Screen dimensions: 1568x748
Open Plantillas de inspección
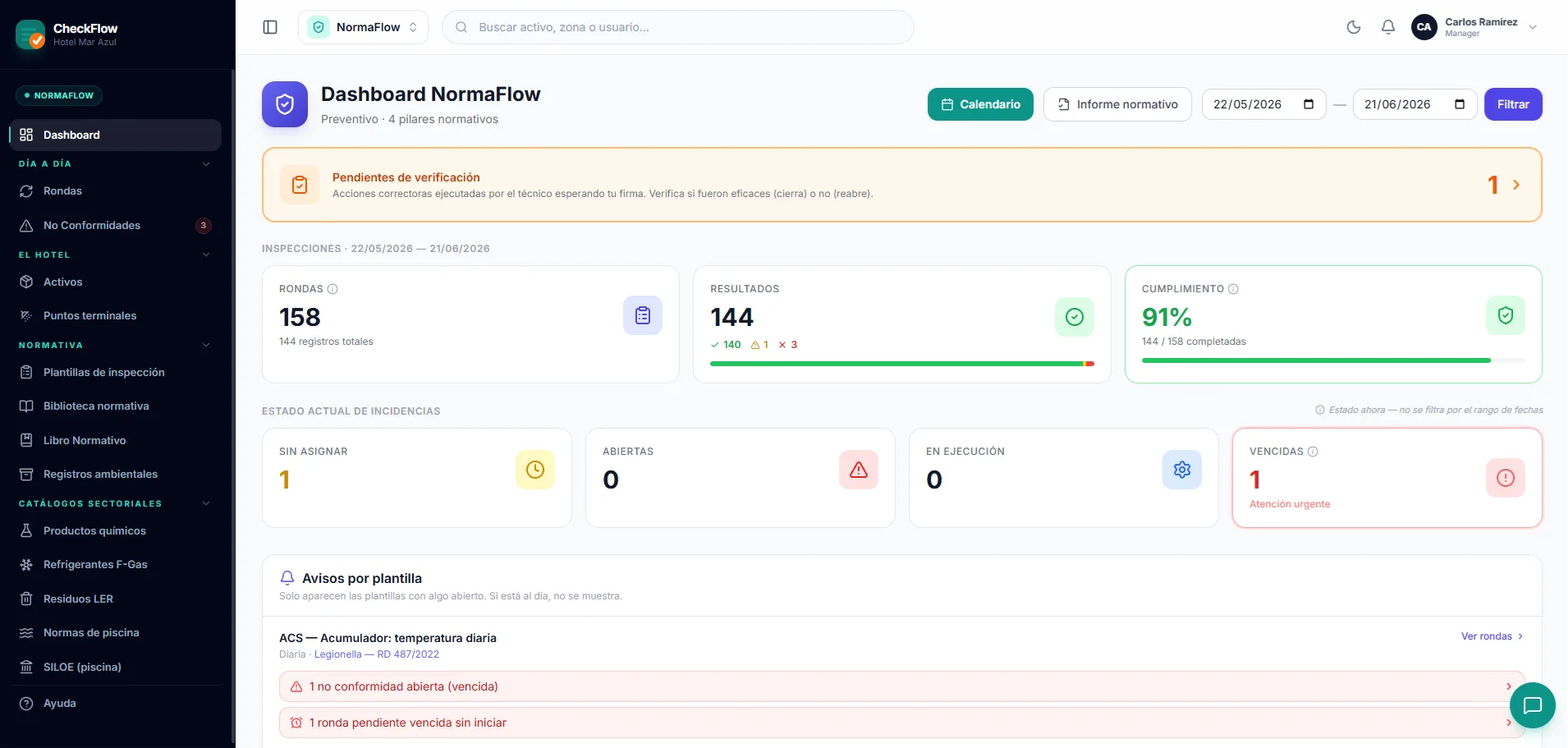[x=116, y=372]
